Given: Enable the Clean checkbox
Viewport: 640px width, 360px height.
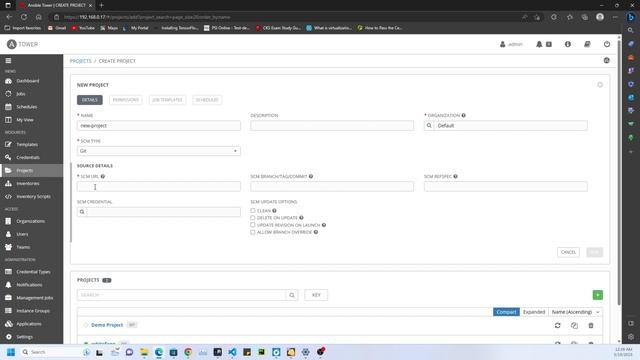Looking at the screenshot, I should point(253,211).
